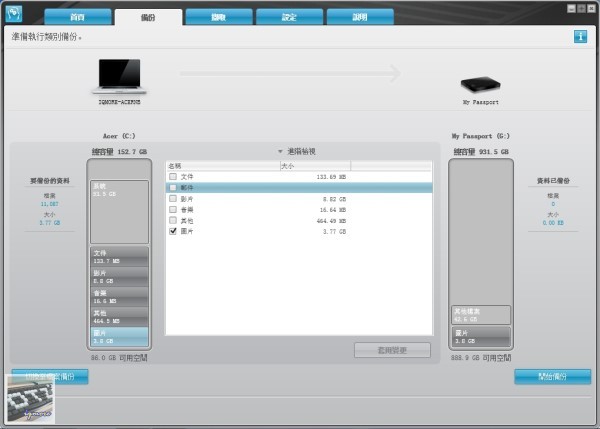This screenshot has height=429, width=600.
Task: Click the 8.82 GB size value
Action: click(x=334, y=199)
